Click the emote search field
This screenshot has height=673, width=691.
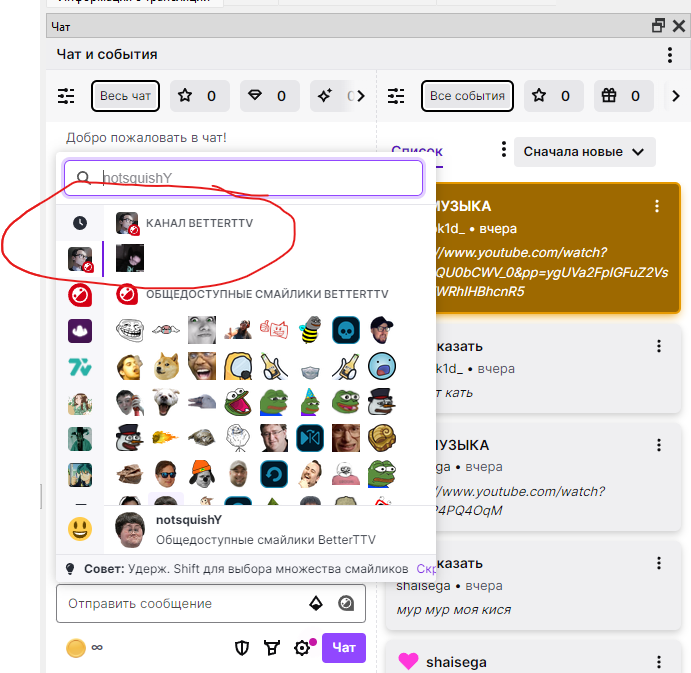coord(243,178)
